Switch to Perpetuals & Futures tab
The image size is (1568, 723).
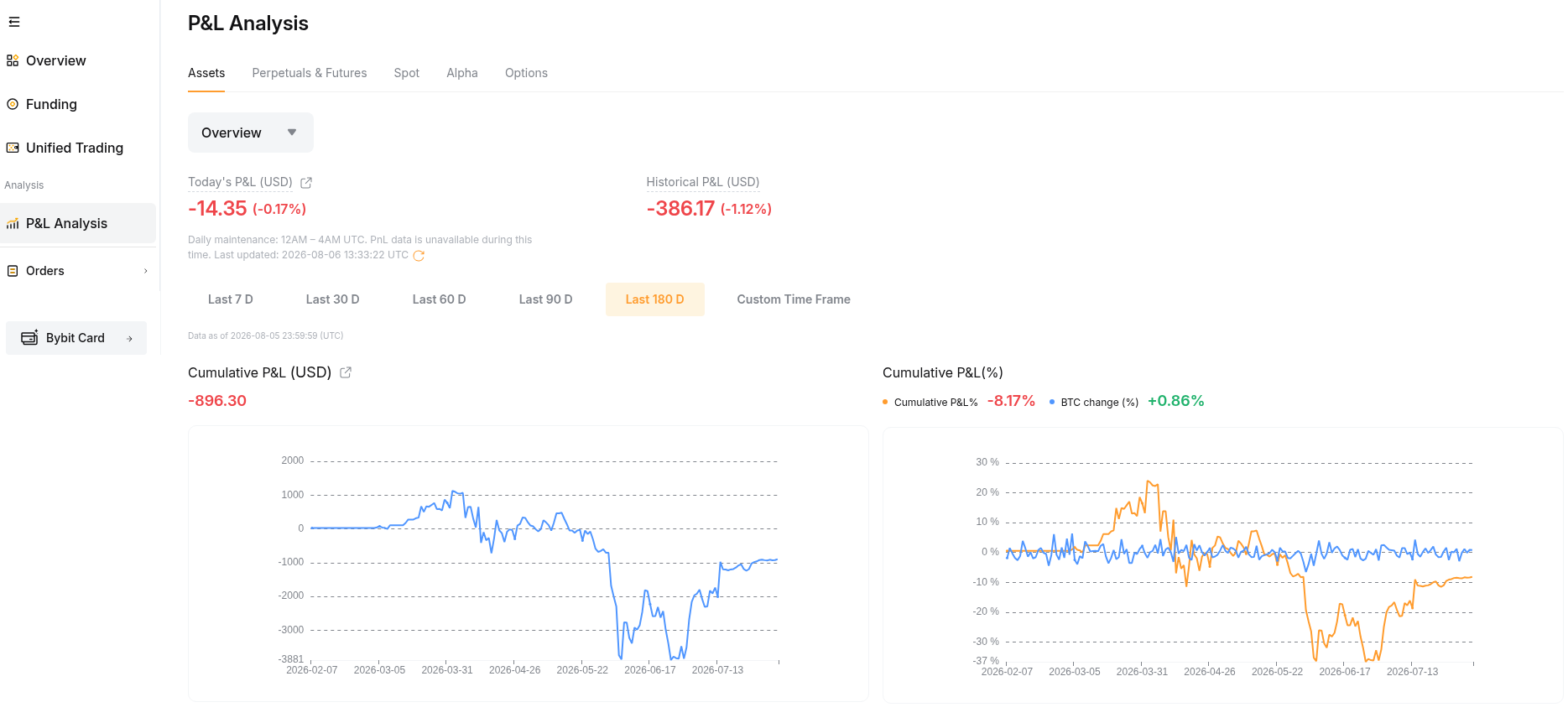click(x=310, y=74)
